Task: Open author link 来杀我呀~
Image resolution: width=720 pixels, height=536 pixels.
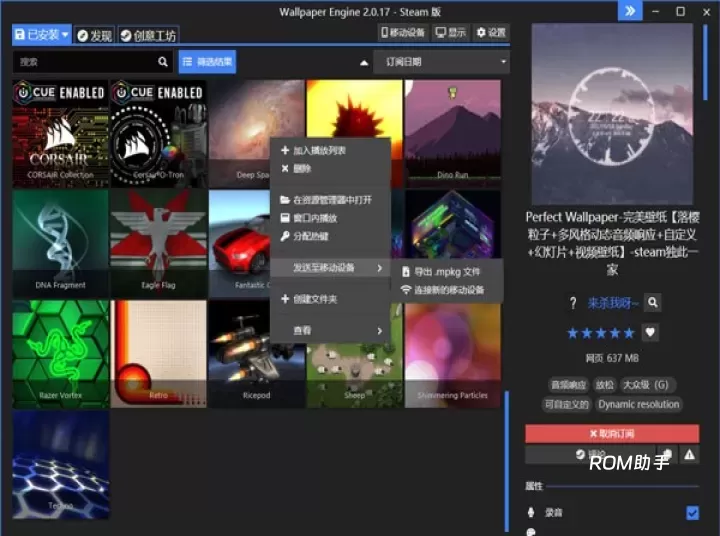Action: click(x=611, y=302)
